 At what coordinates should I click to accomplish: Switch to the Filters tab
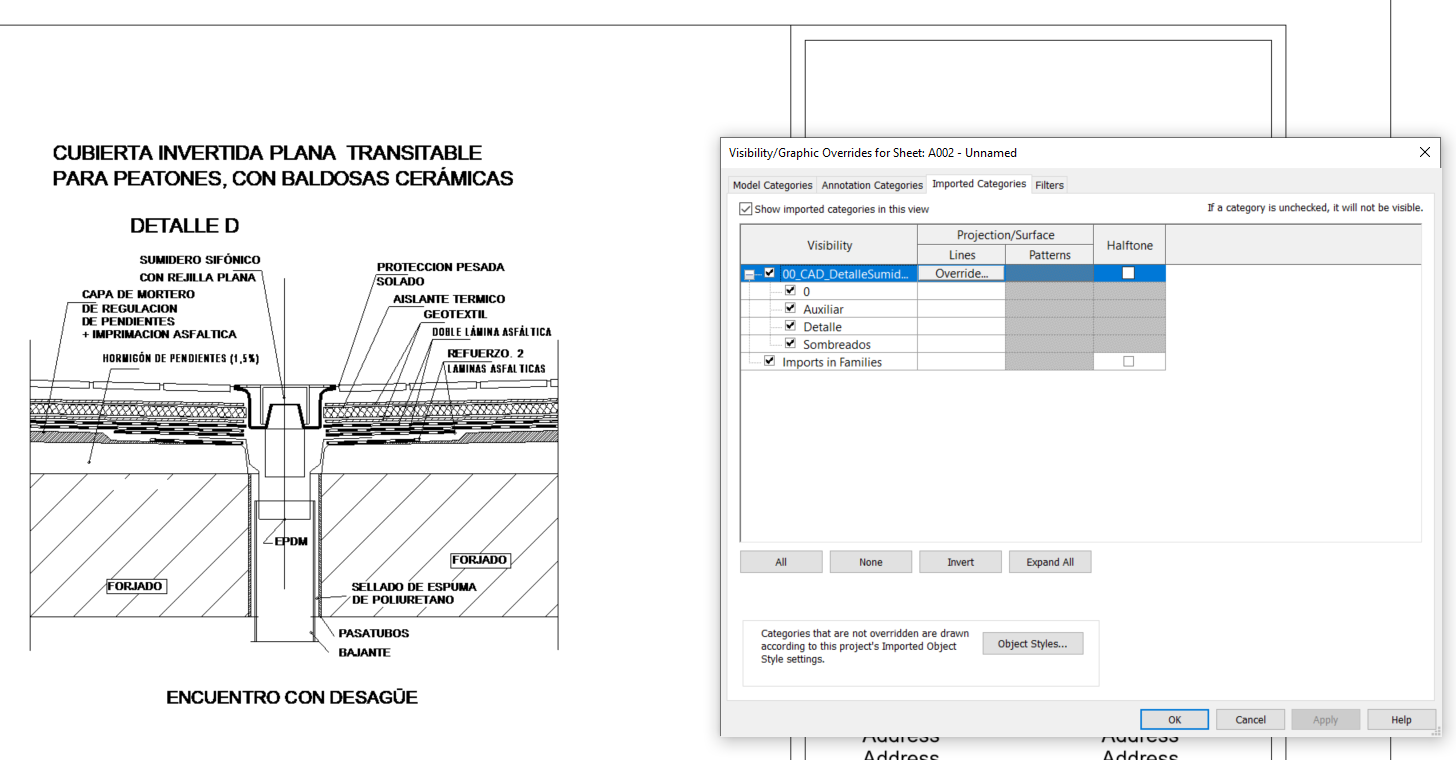(x=1049, y=185)
